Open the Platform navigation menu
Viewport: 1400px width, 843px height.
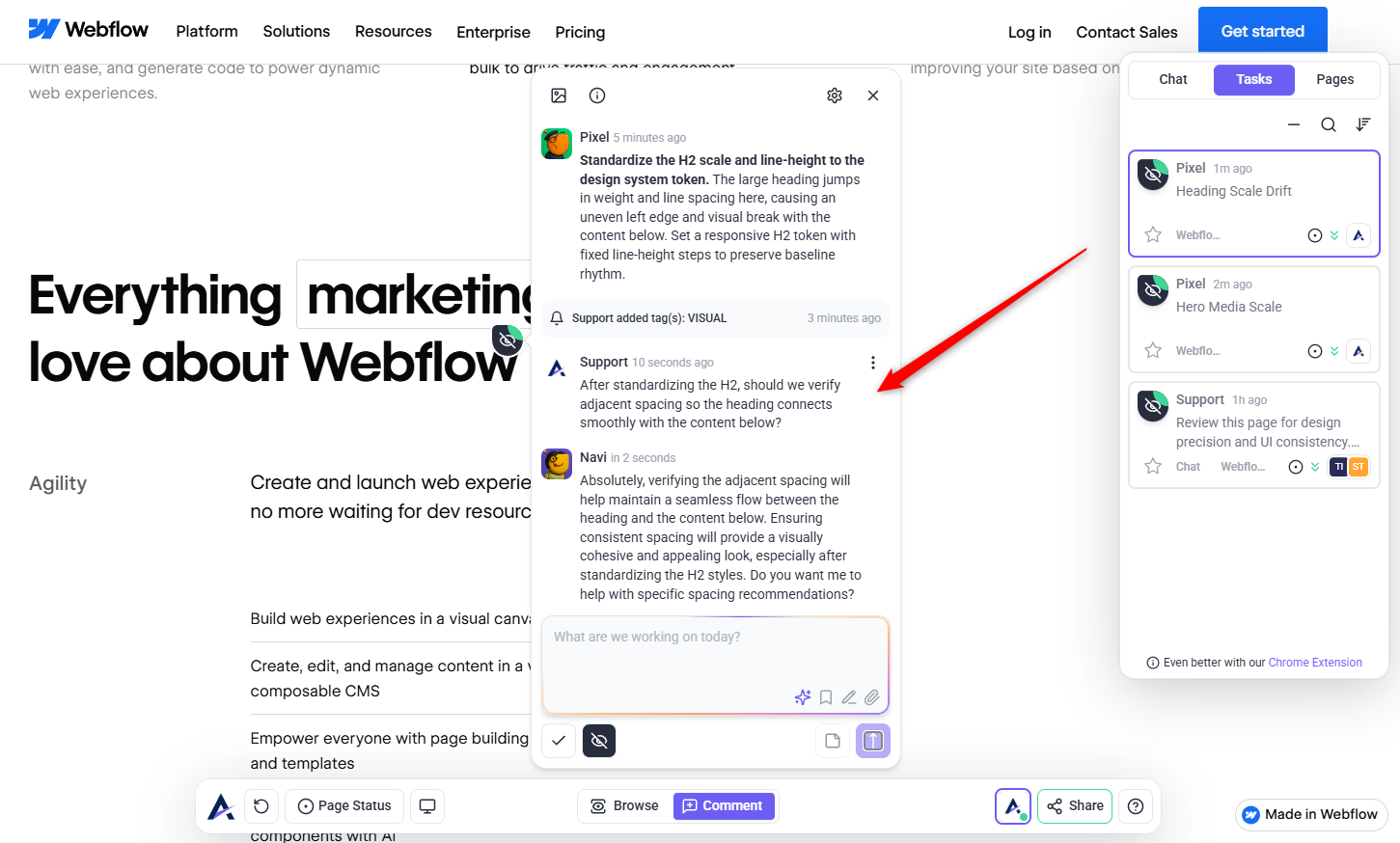point(206,32)
